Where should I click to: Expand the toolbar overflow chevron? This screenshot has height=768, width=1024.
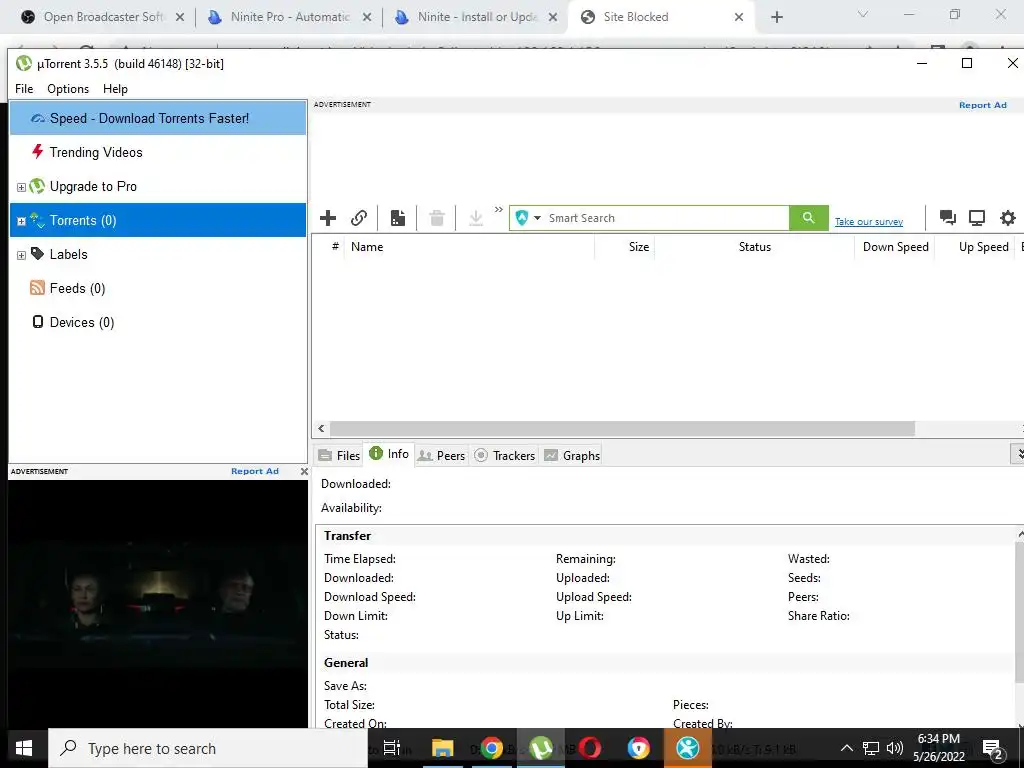(x=499, y=210)
